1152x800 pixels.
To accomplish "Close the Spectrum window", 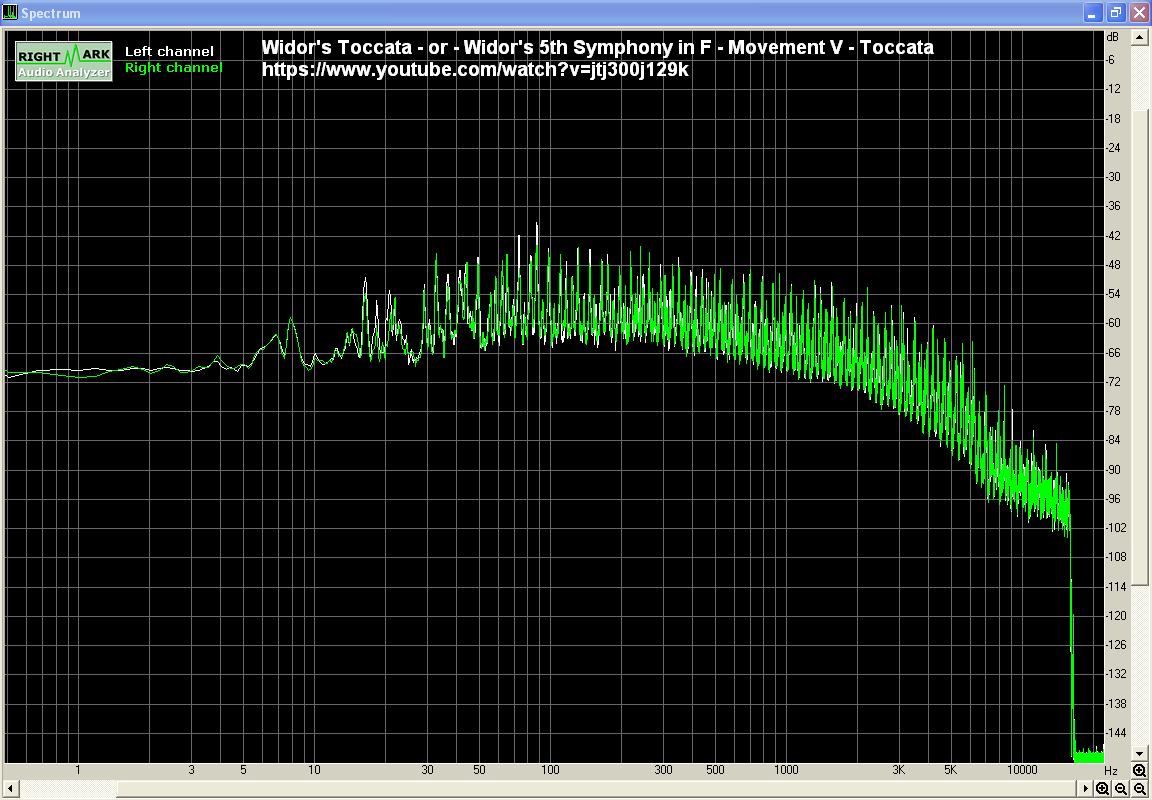I will coord(1139,12).
